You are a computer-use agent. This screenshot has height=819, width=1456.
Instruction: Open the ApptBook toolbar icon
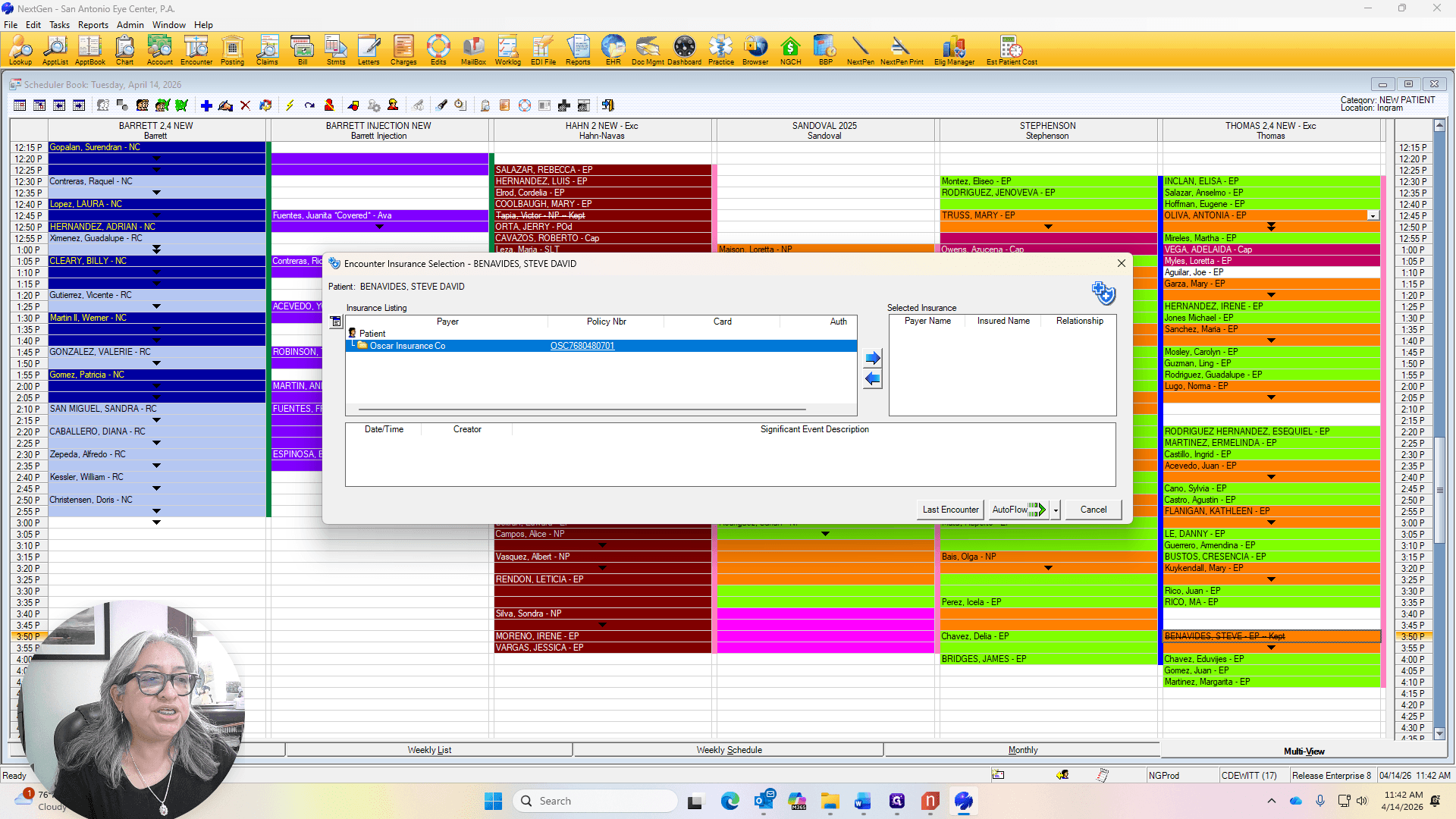tap(90, 50)
